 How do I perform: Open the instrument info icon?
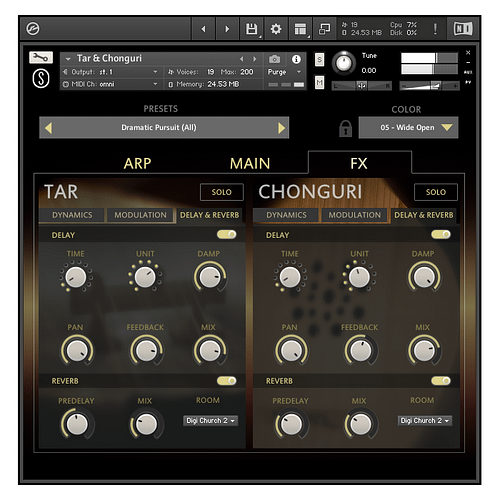coord(296,59)
